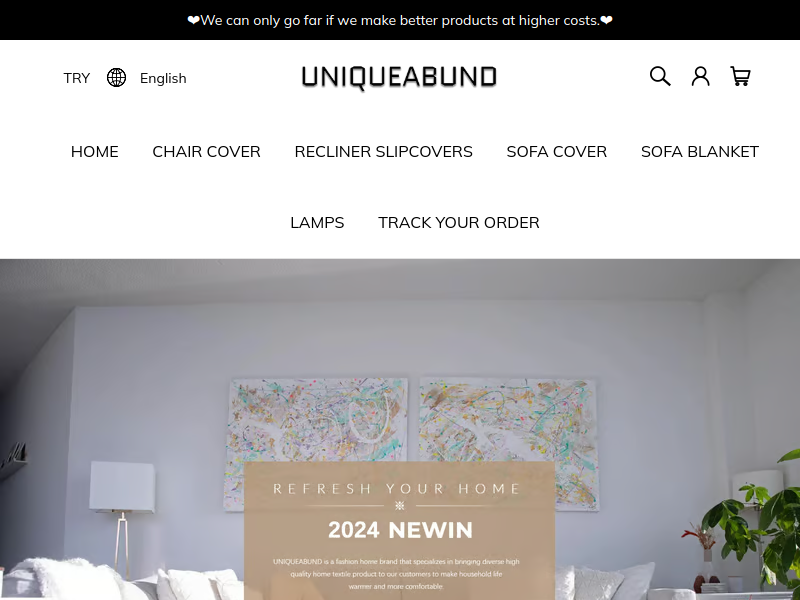Go to the HOME menu item
800x600 pixels.
pos(94,152)
